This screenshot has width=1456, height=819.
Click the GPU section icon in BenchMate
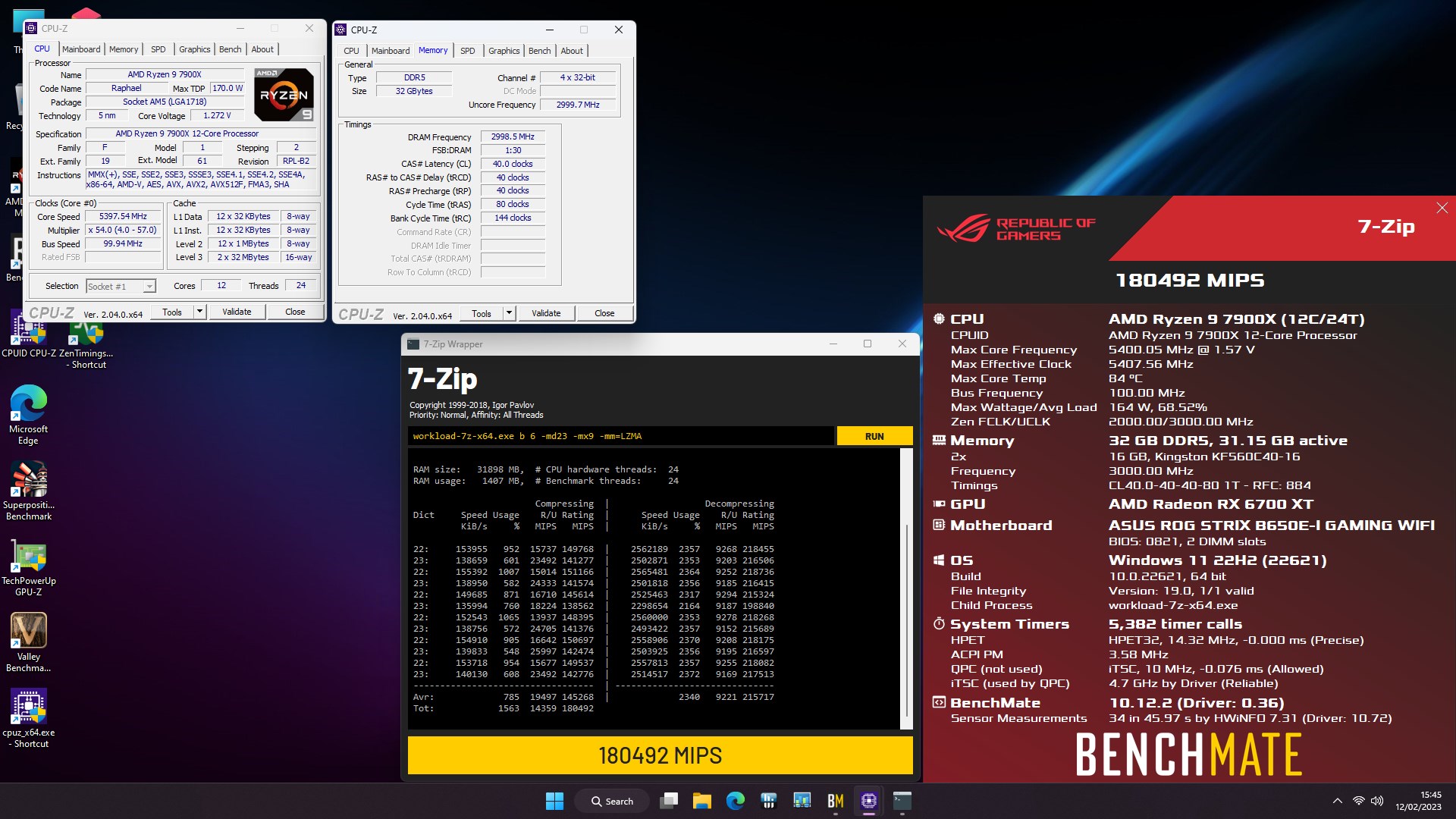point(939,504)
